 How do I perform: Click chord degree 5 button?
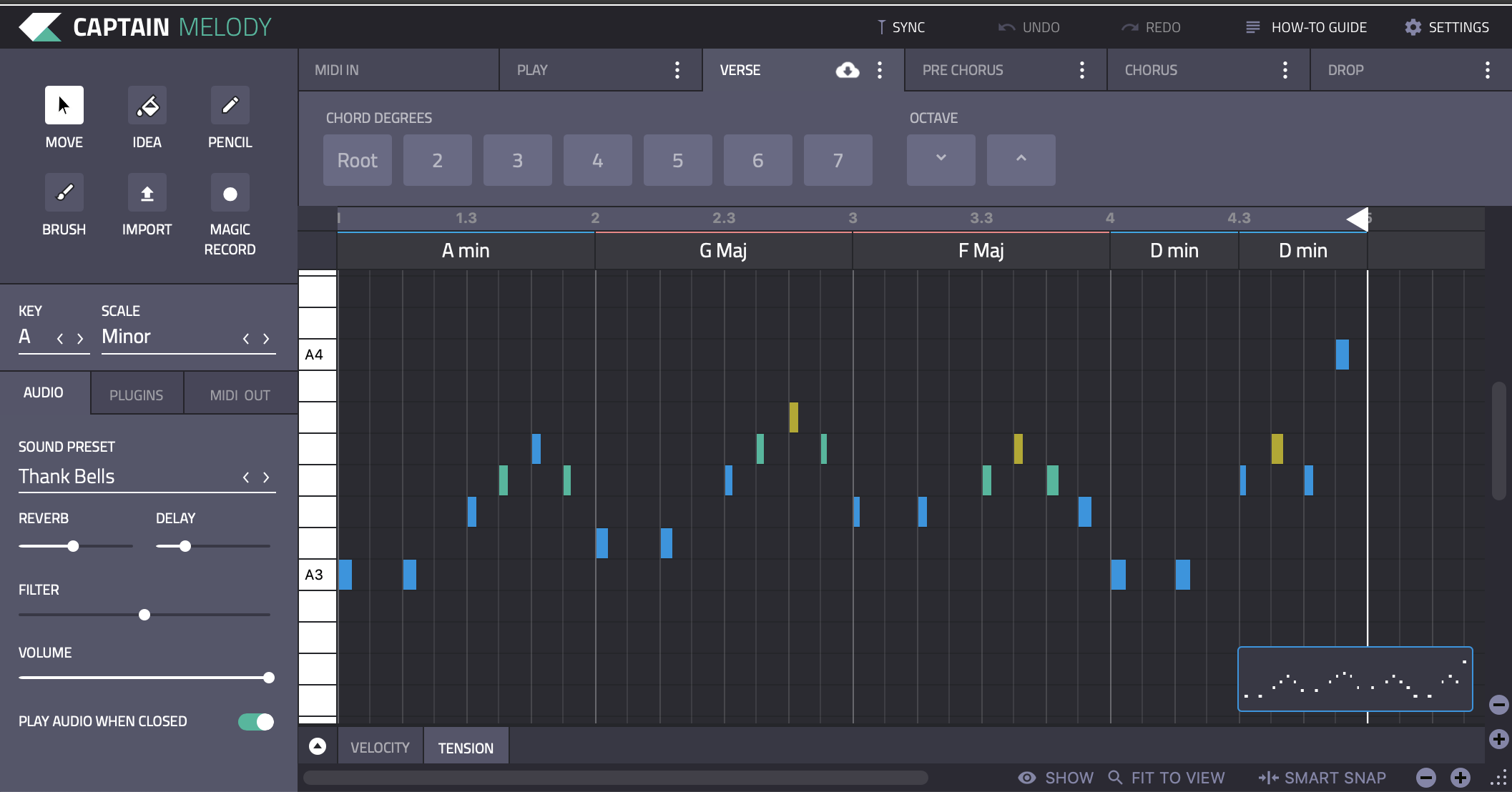tap(678, 160)
